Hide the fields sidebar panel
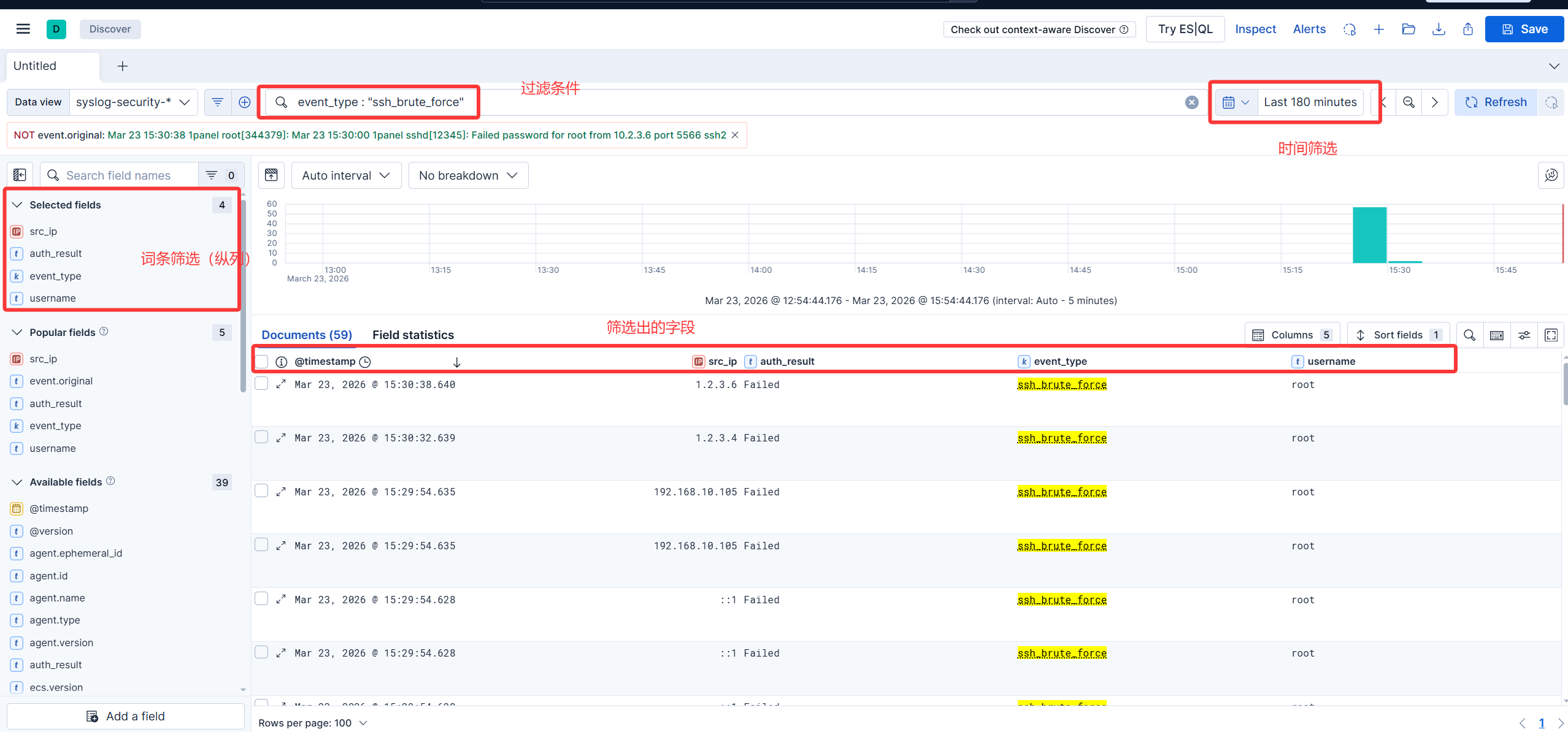This screenshot has height=732, width=1568. point(20,175)
